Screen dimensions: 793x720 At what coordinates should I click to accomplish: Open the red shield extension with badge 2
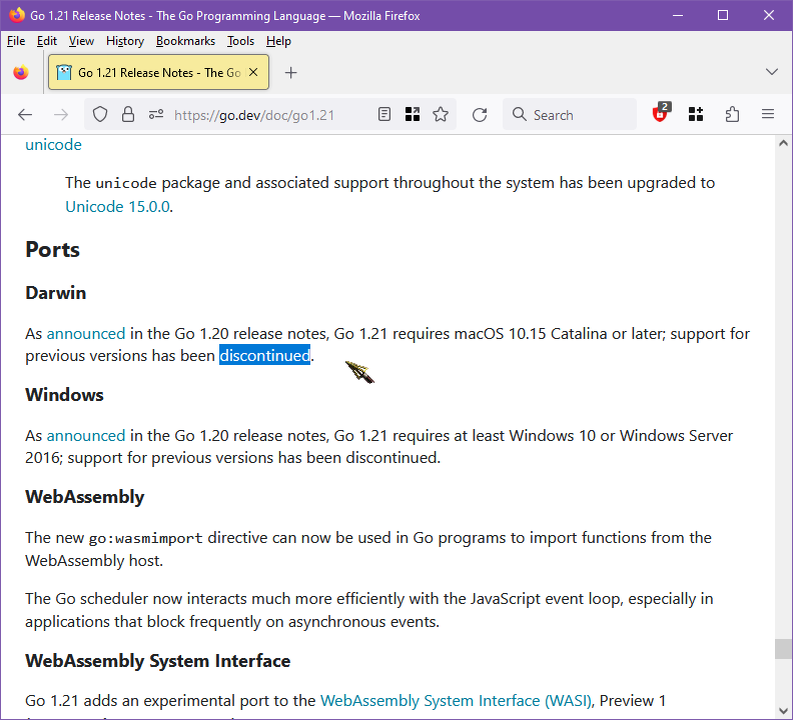point(661,113)
